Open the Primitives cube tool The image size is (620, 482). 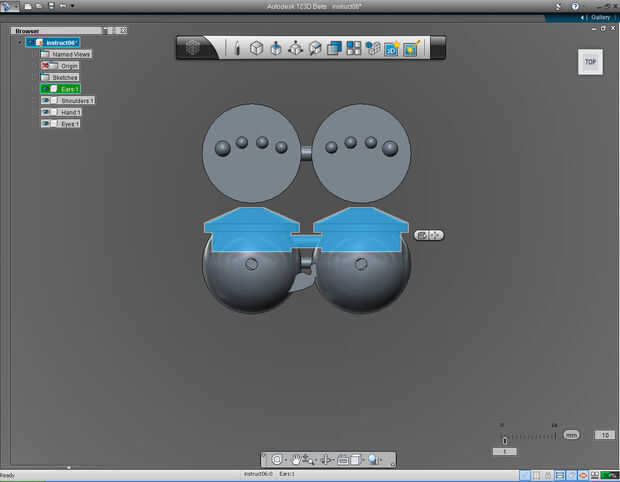tap(257, 48)
